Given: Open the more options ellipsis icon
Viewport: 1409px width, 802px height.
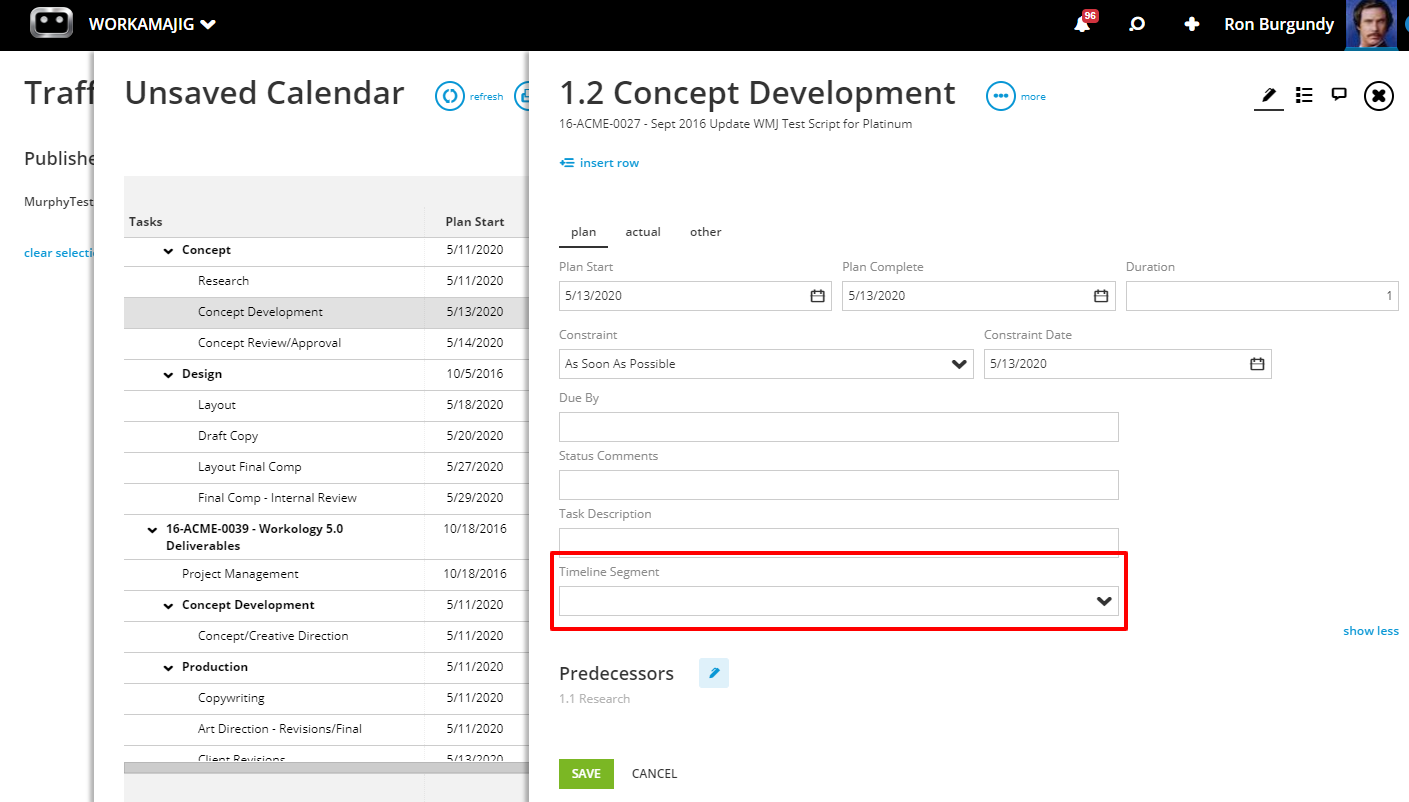Looking at the screenshot, I should (x=1001, y=96).
